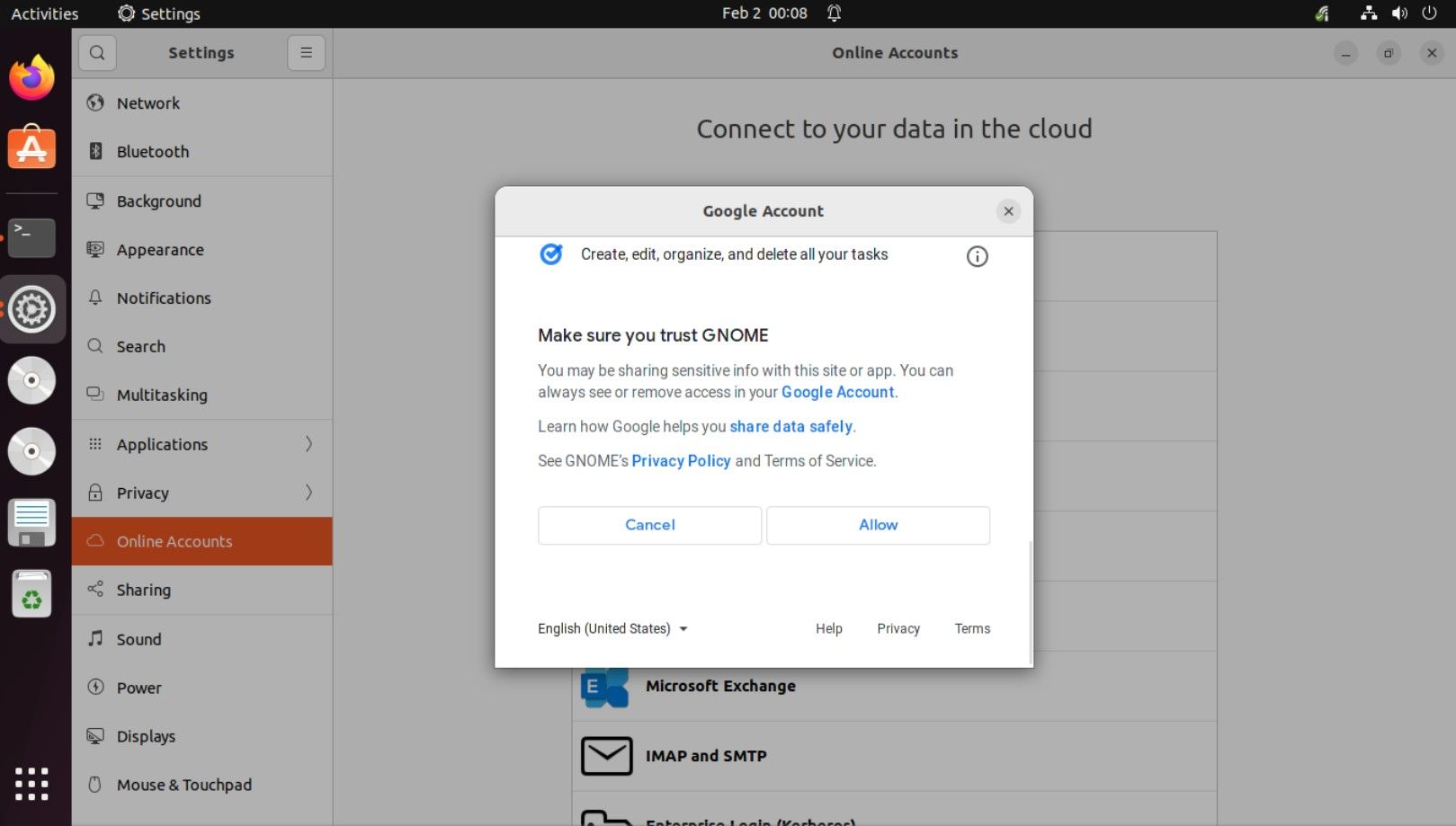Image resolution: width=1456 pixels, height=826 pixels.
Task: Open the Trash from the dock
Action: point(31,594)
